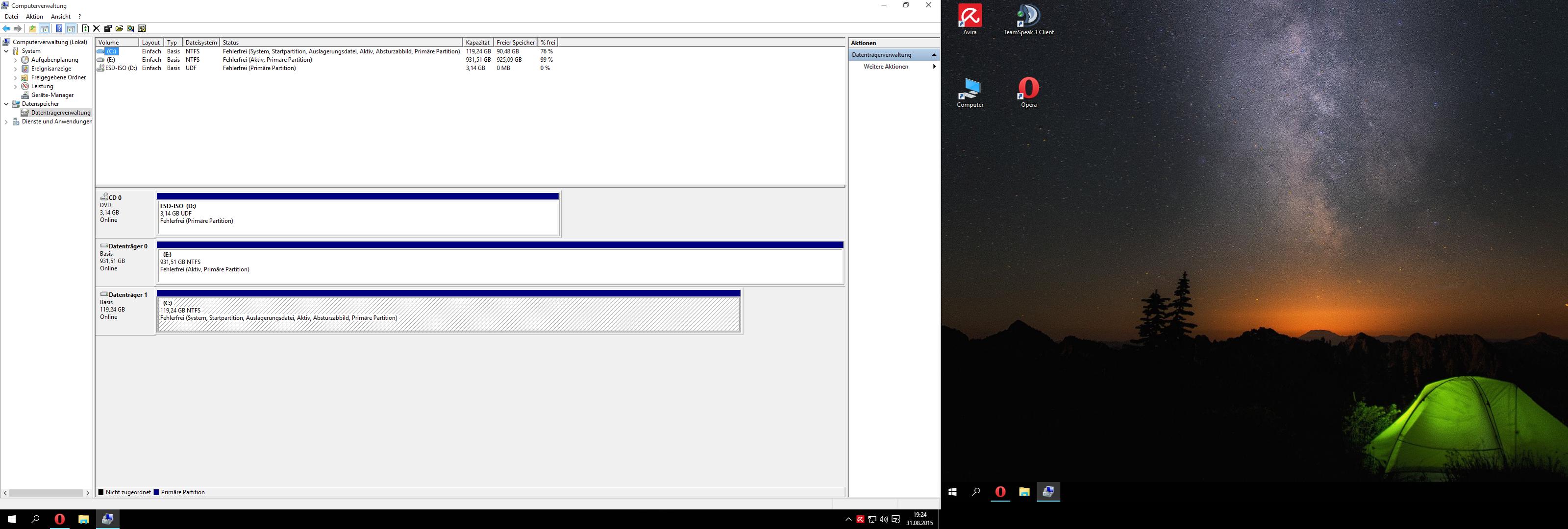The image size is (1568, 529).
Task: Click the magnifier search toolbar icon
Action: [130, 28]
